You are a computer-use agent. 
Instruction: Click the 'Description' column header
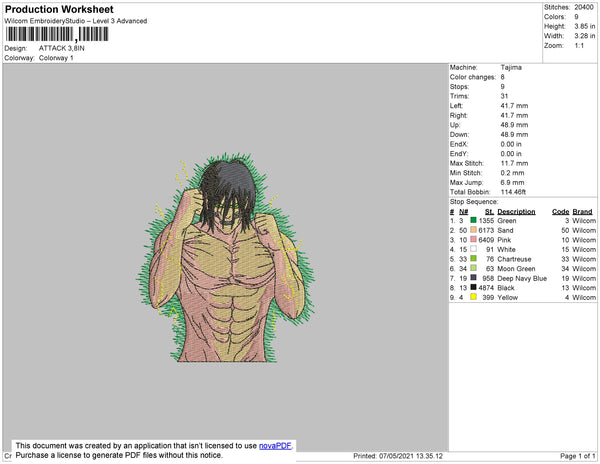[x=516, y=212]
